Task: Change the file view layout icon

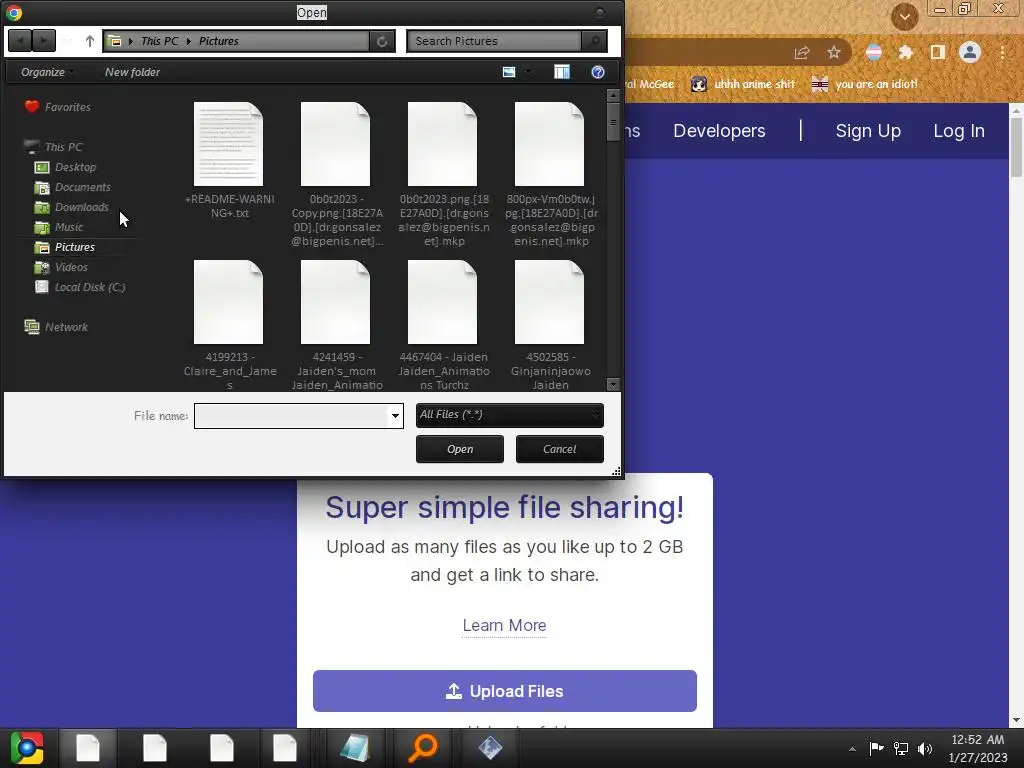Action: [x=509, y=72]
